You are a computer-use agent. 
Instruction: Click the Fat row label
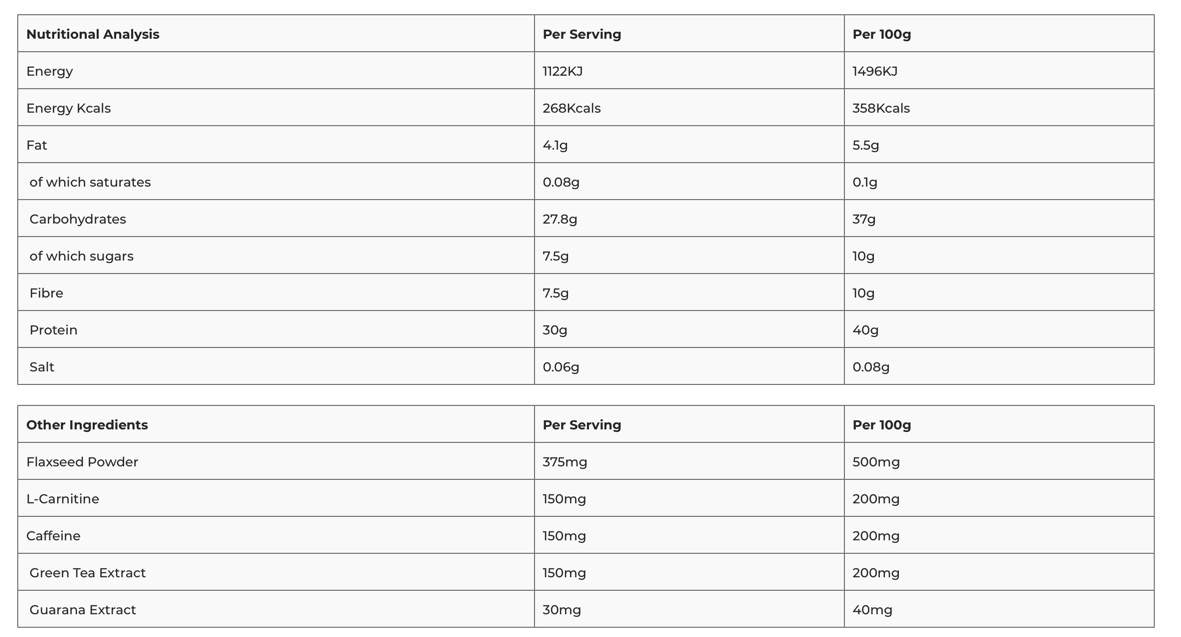click(37, 145)
